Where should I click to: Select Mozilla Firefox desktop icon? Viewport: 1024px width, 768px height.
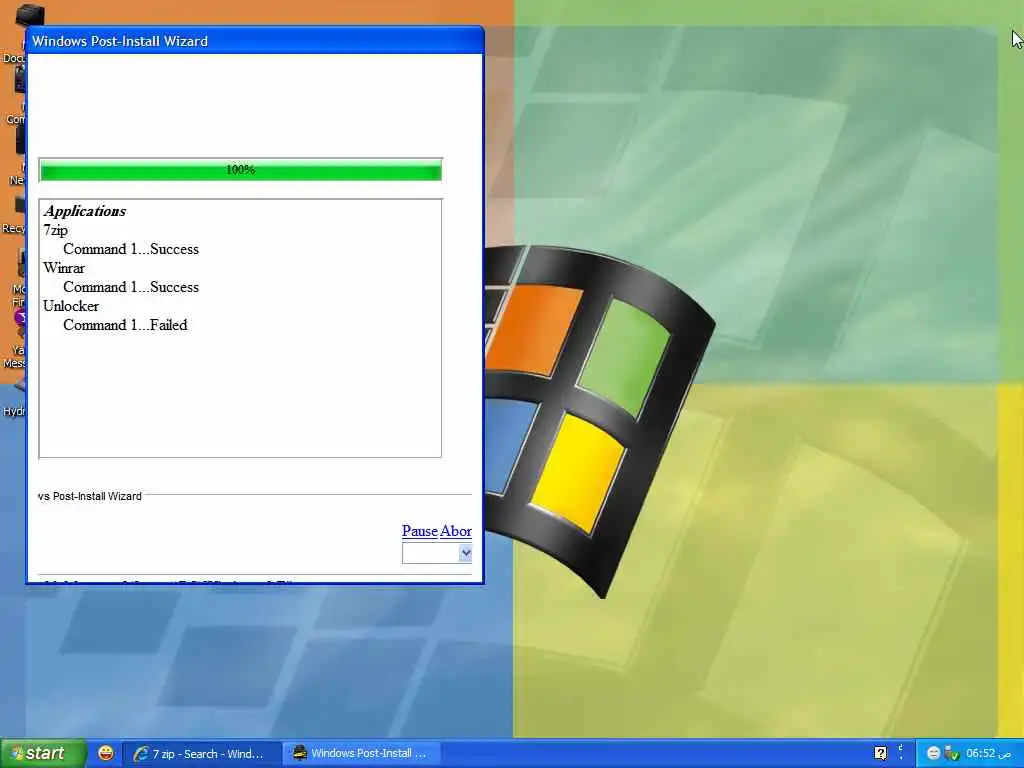[19, 278]
